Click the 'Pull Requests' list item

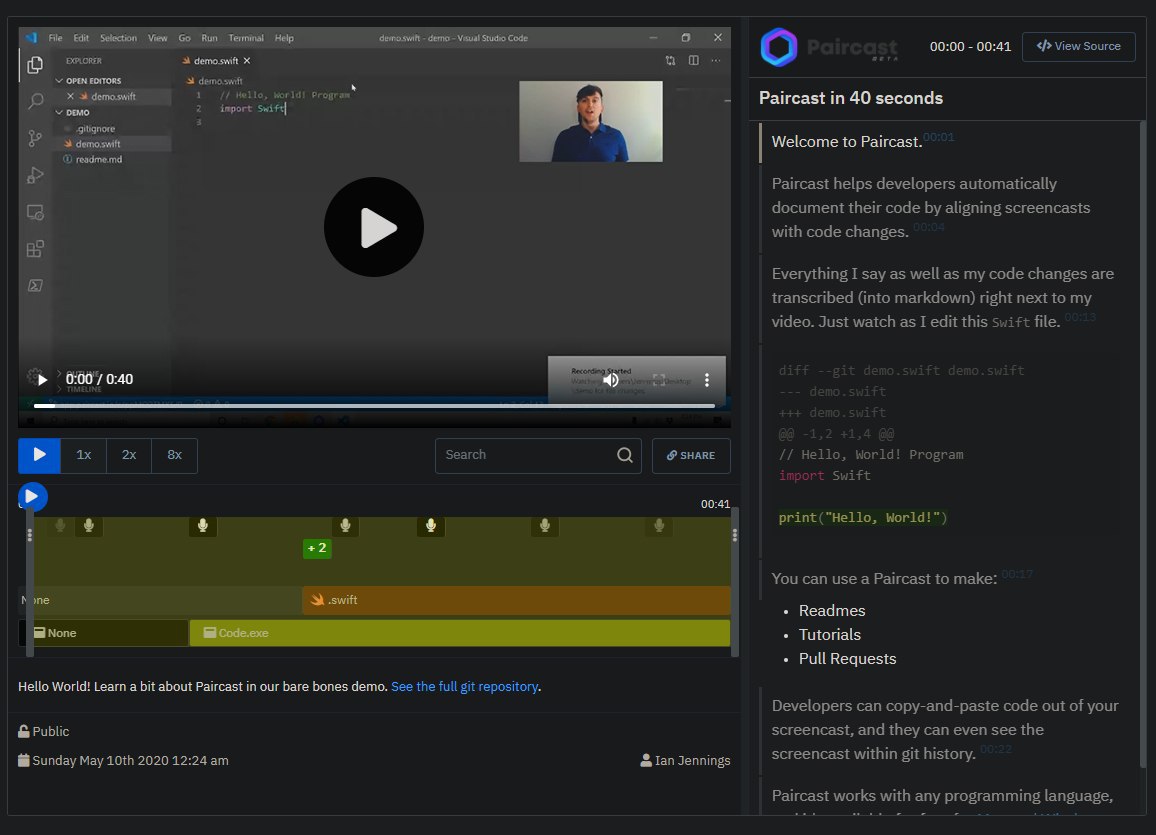pos(847,659)
